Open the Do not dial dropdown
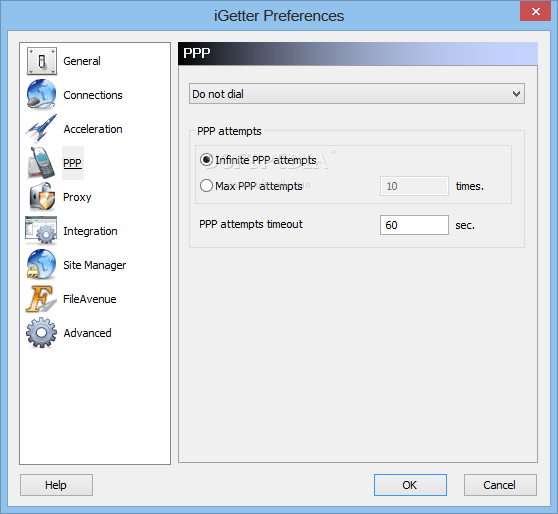The height and width of the screenshot is (514, 558). tap(357, 94)
